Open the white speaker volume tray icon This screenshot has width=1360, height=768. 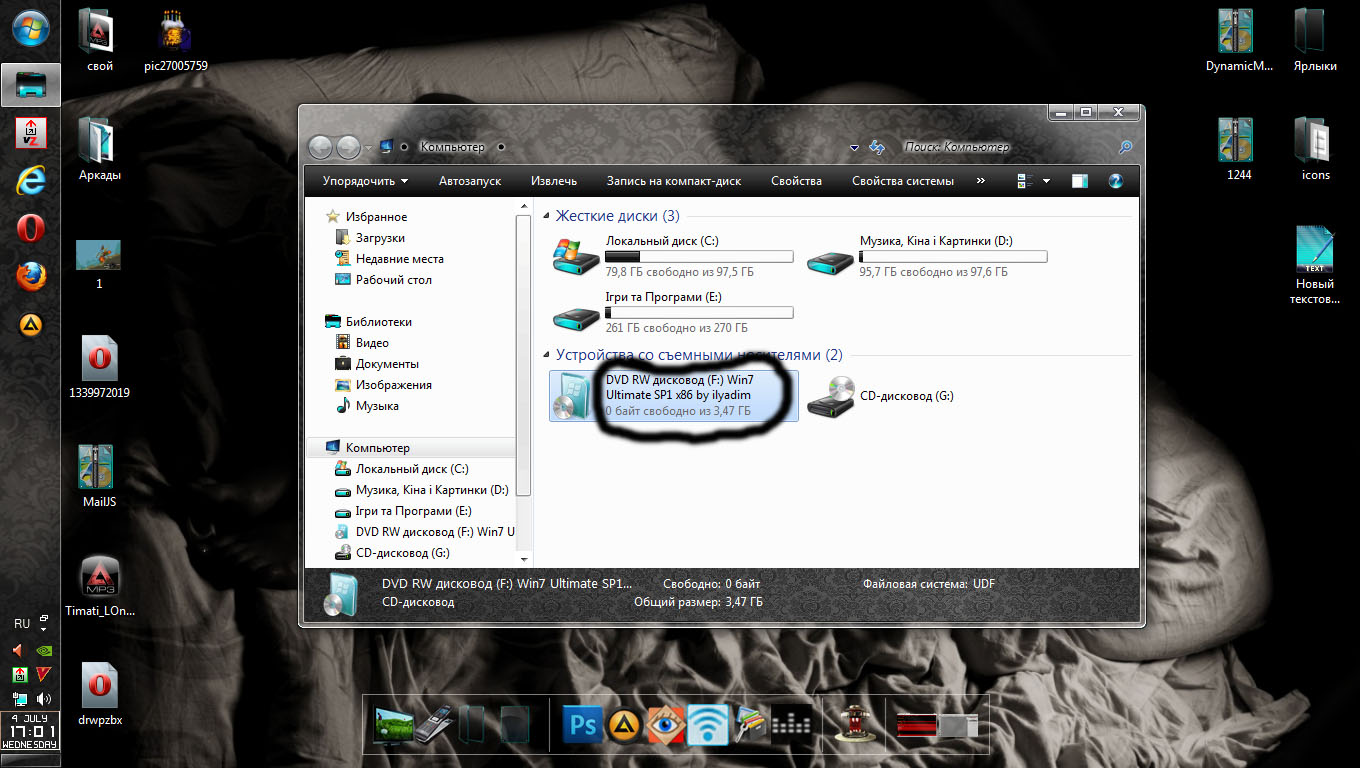pyautogui.click(x=43, y=699)
